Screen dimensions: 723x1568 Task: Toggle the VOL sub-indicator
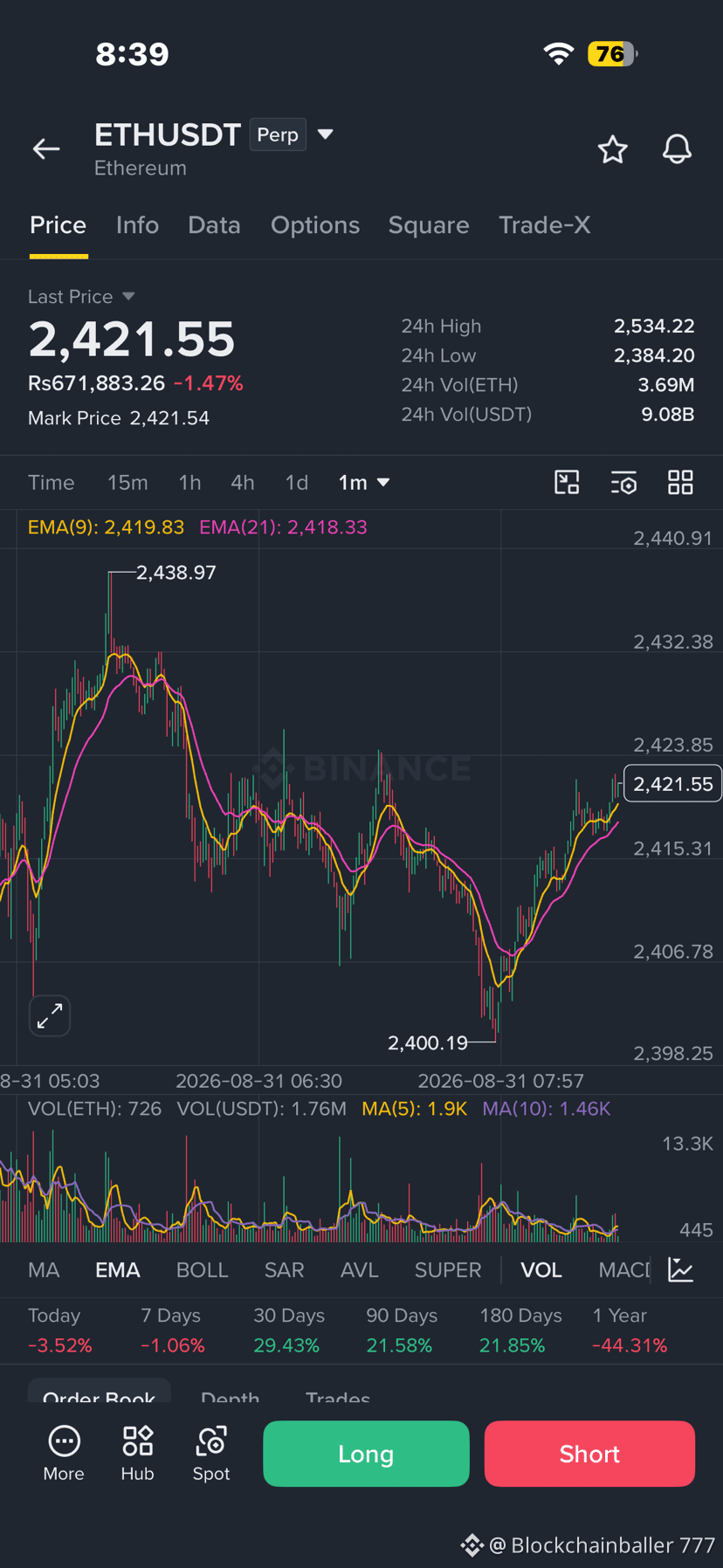point(541,1269)
